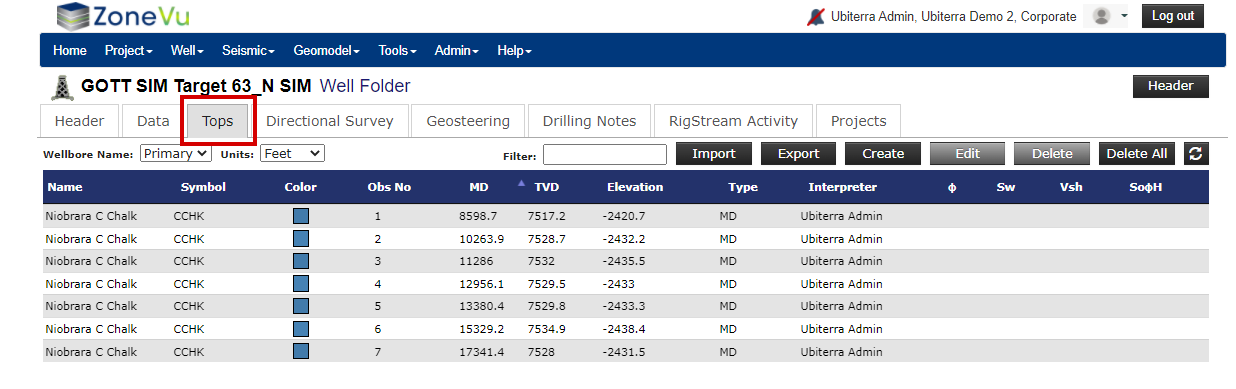This screenshot has height=389, width=1236.
Task: Open the Projects tab
Action: (858, 121)
